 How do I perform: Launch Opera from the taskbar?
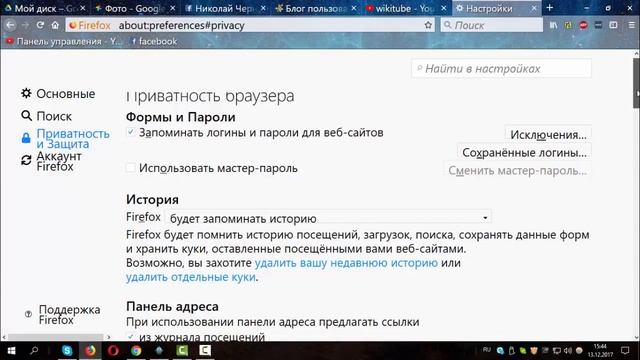tap(113, 351)
